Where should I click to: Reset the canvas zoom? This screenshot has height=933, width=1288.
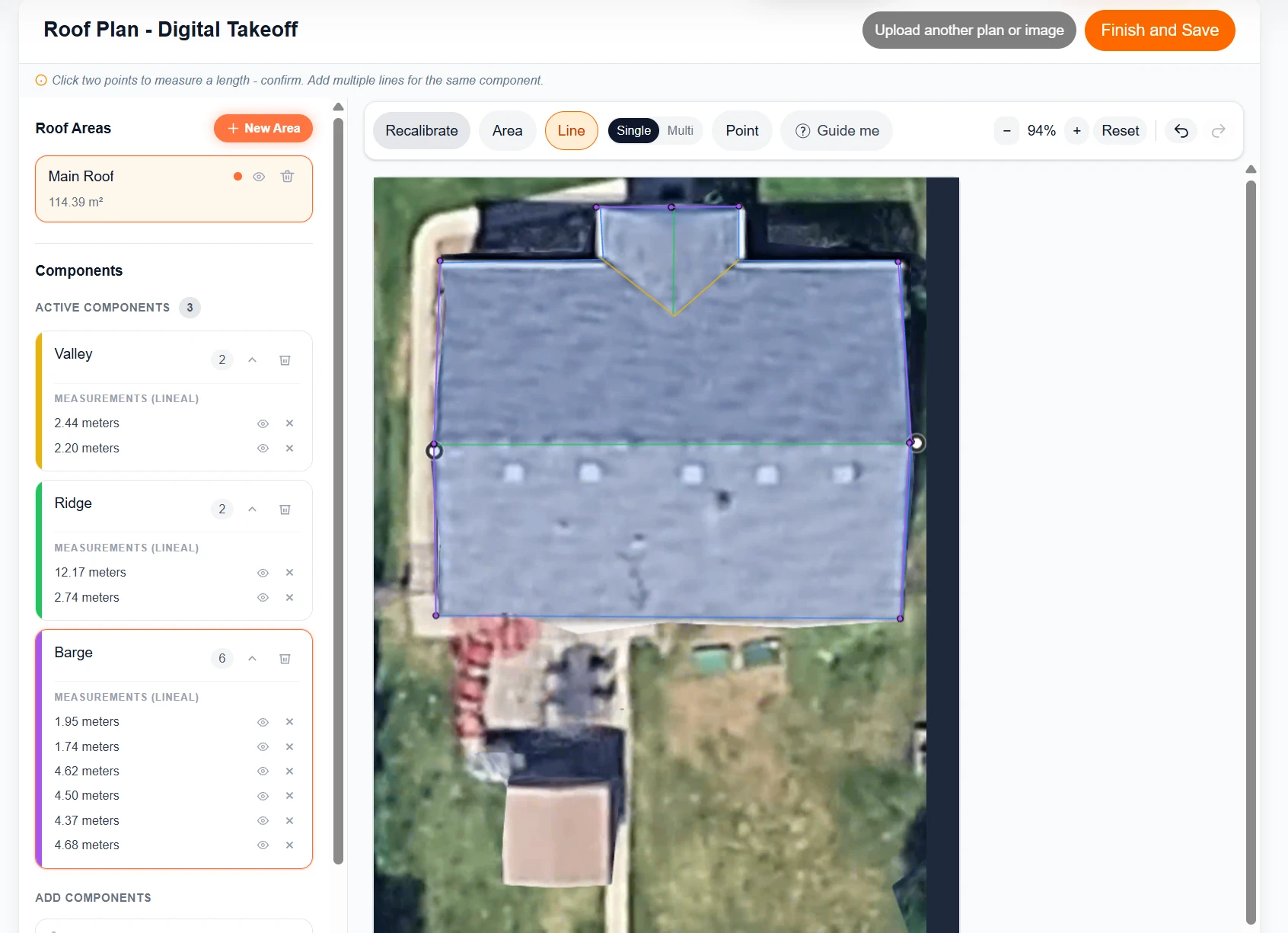1121,131
